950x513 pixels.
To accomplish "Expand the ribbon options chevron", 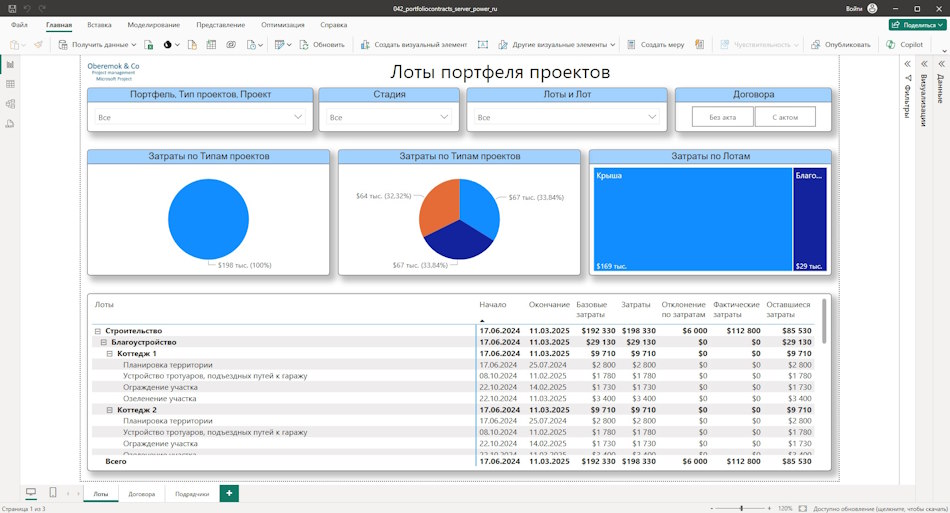I will 943,51.
